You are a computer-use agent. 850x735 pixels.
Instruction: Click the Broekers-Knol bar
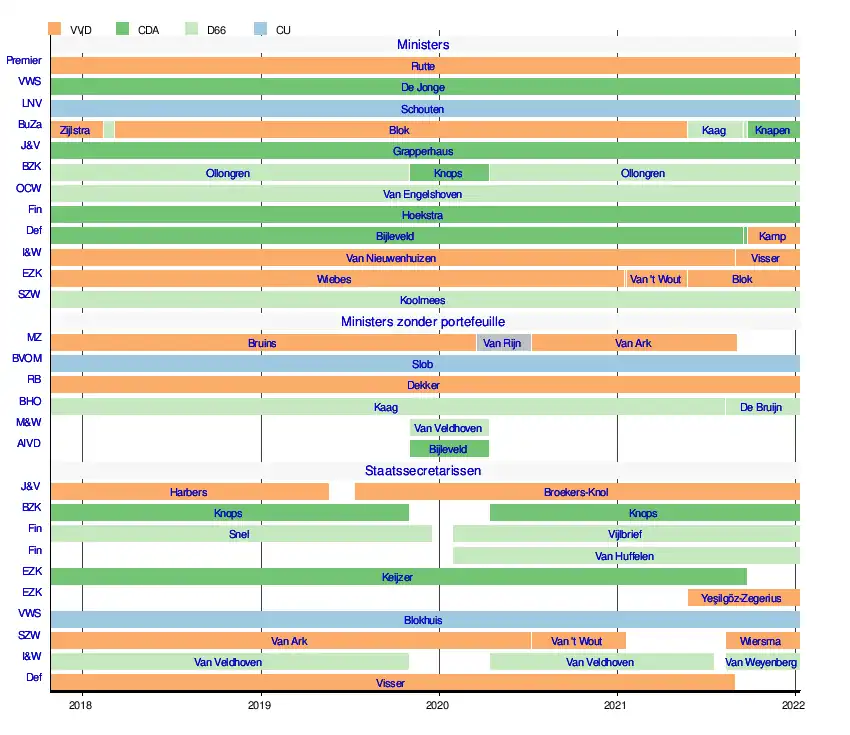[576, 492]
